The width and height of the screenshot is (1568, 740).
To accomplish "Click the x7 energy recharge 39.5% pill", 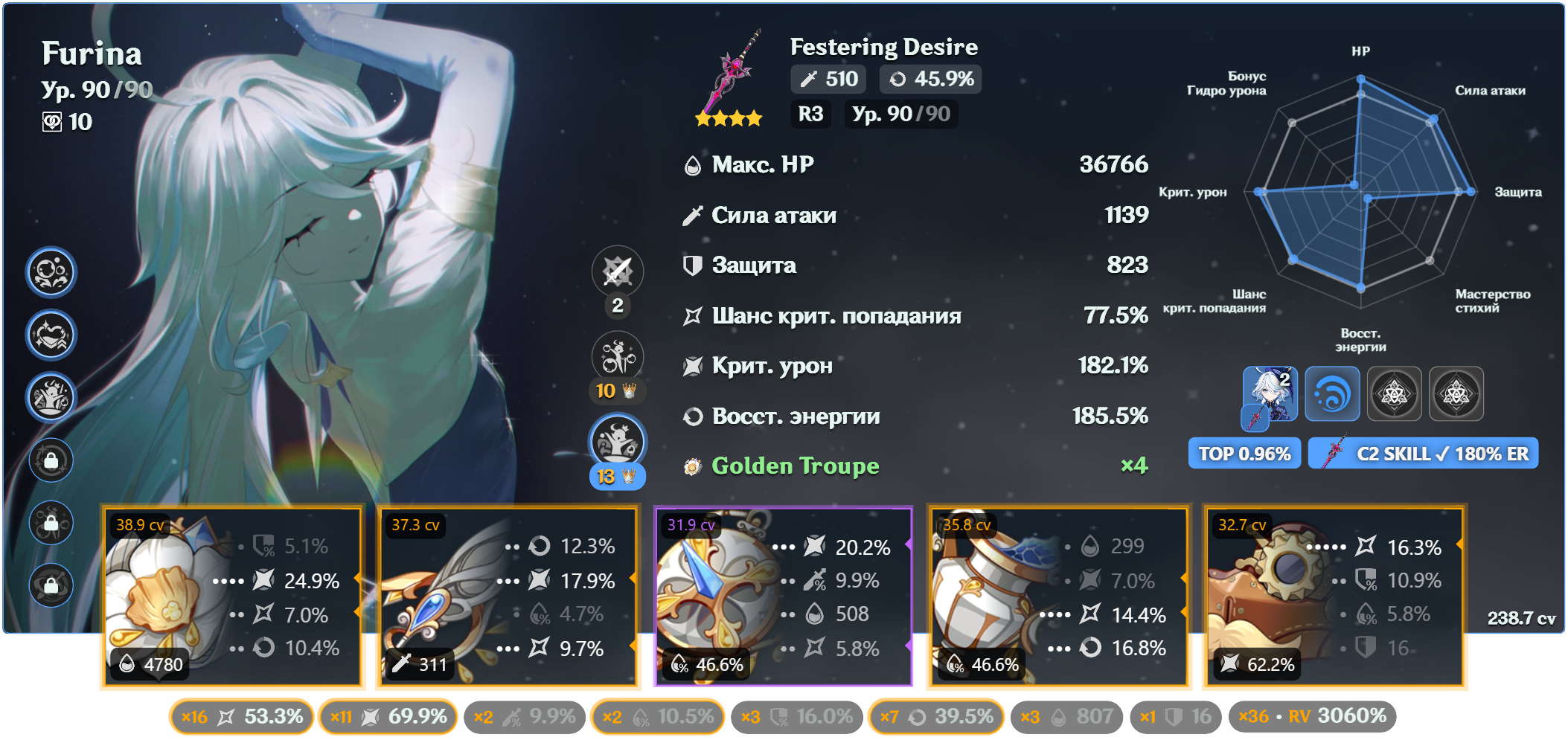I will point(936,717).
